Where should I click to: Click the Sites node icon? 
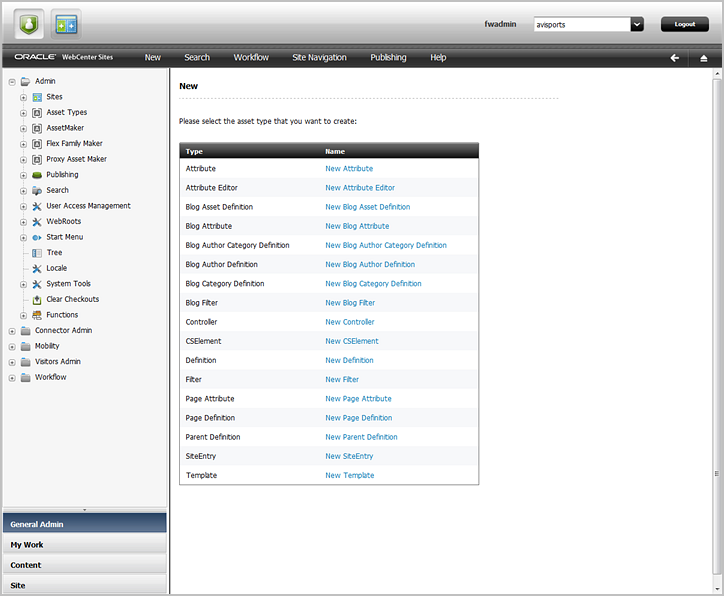coord(37,97)
